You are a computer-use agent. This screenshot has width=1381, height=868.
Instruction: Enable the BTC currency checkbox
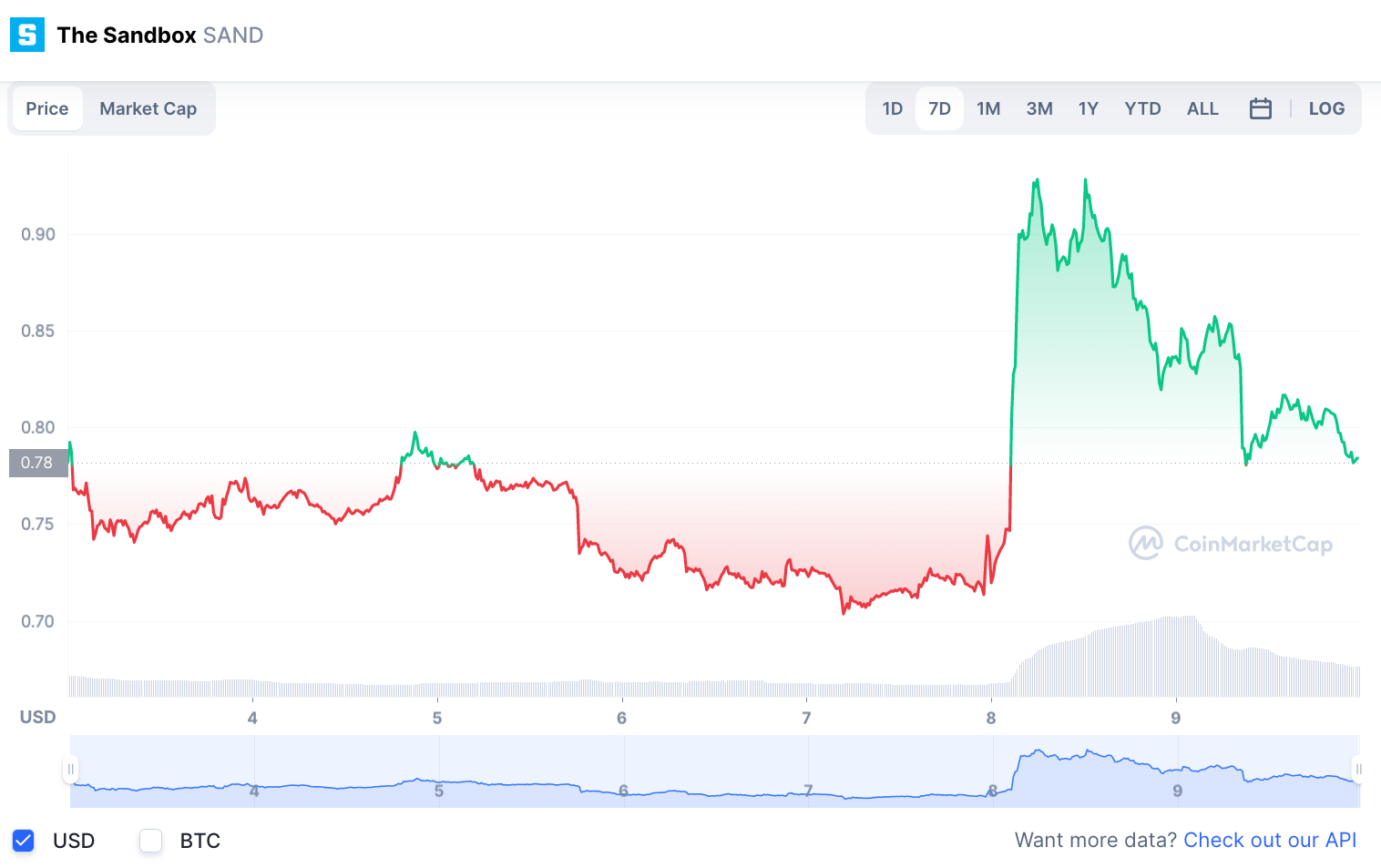point(151,841)
